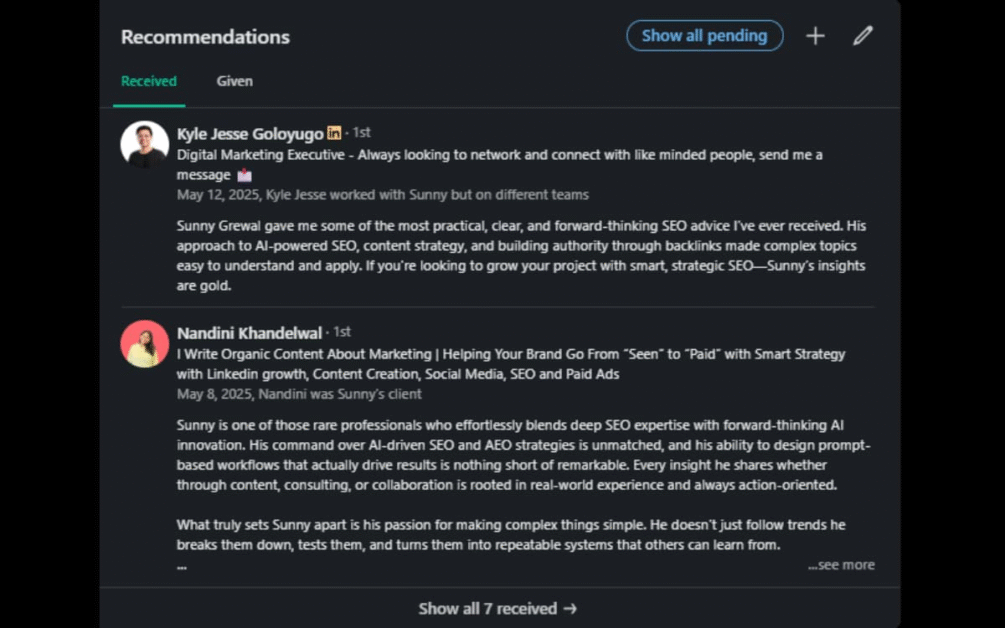Click Nandini's recommendation paragraph about AEO strategies
1005x628 pixels.
[523, 455]
